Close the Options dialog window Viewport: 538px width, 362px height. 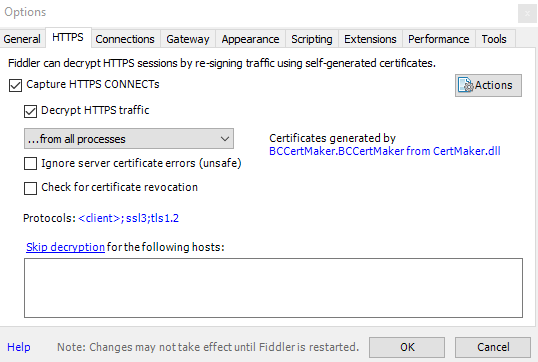pyautogui.click(x=527, y=14)
